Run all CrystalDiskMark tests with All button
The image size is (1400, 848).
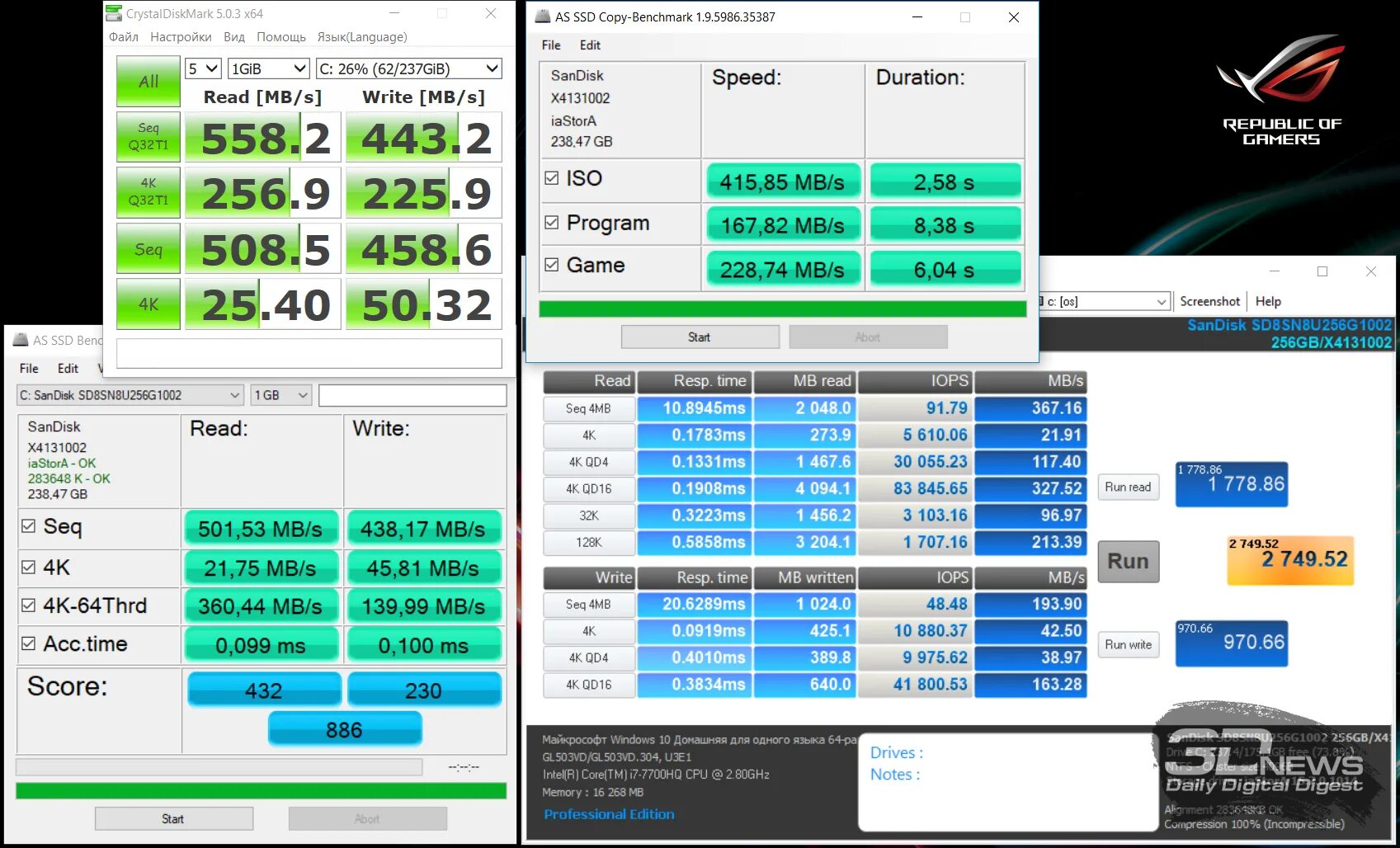pyautogui.click(x=148, y=82)
